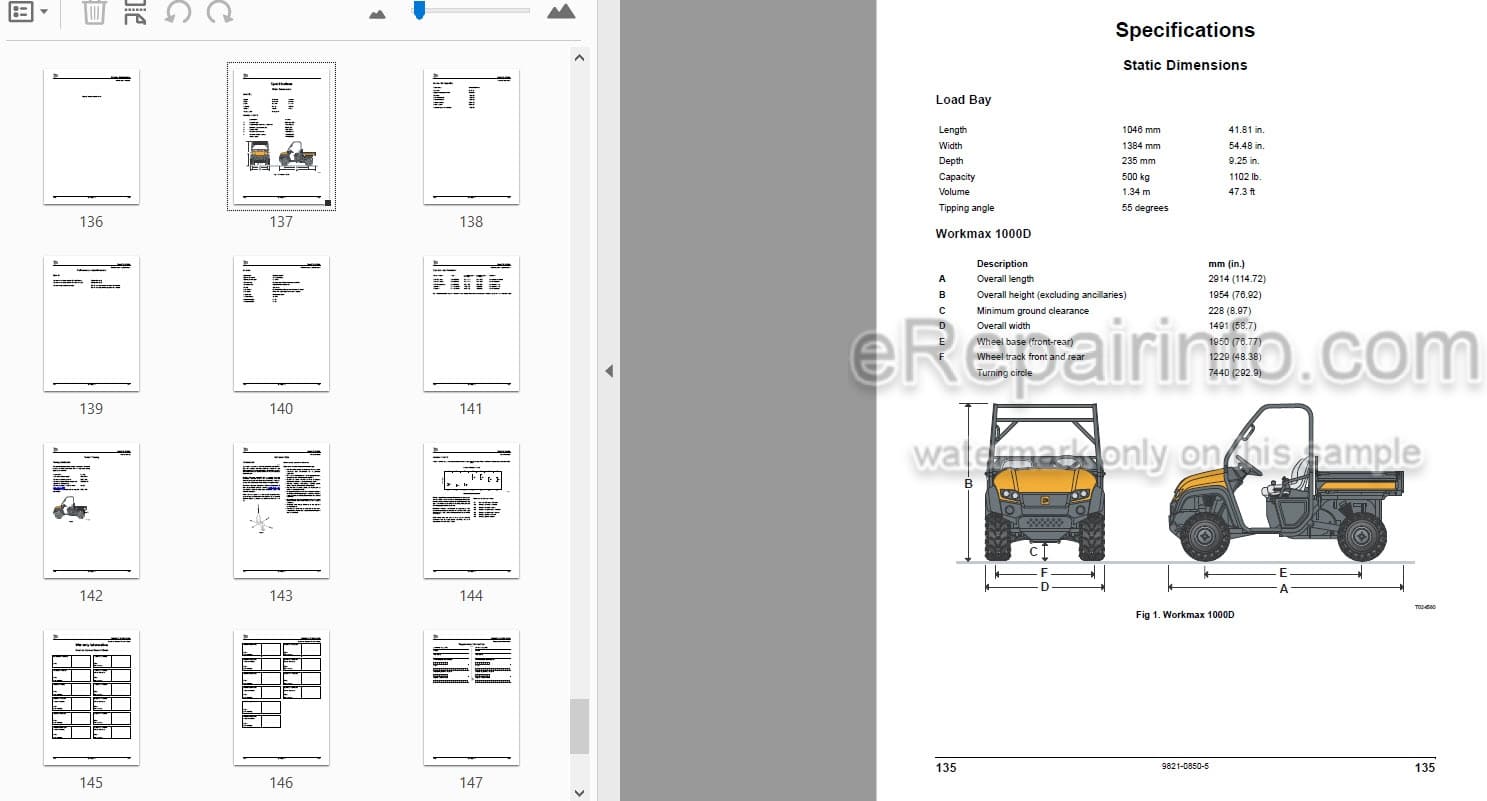Viewport: 1487px width, 801px height.
Task: Click the "Overall height (excluding ancillaries)" description
Action: click(1051, 295)
